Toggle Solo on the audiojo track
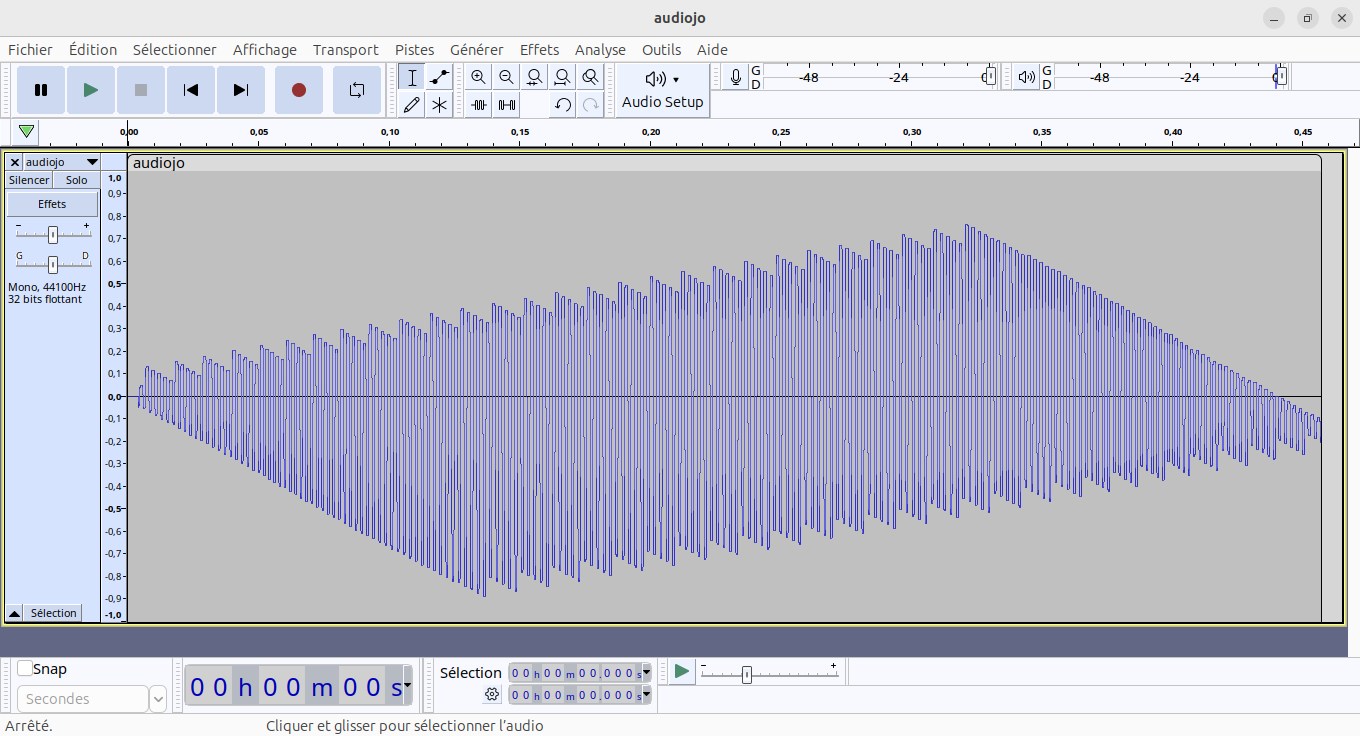 (77, 180)
